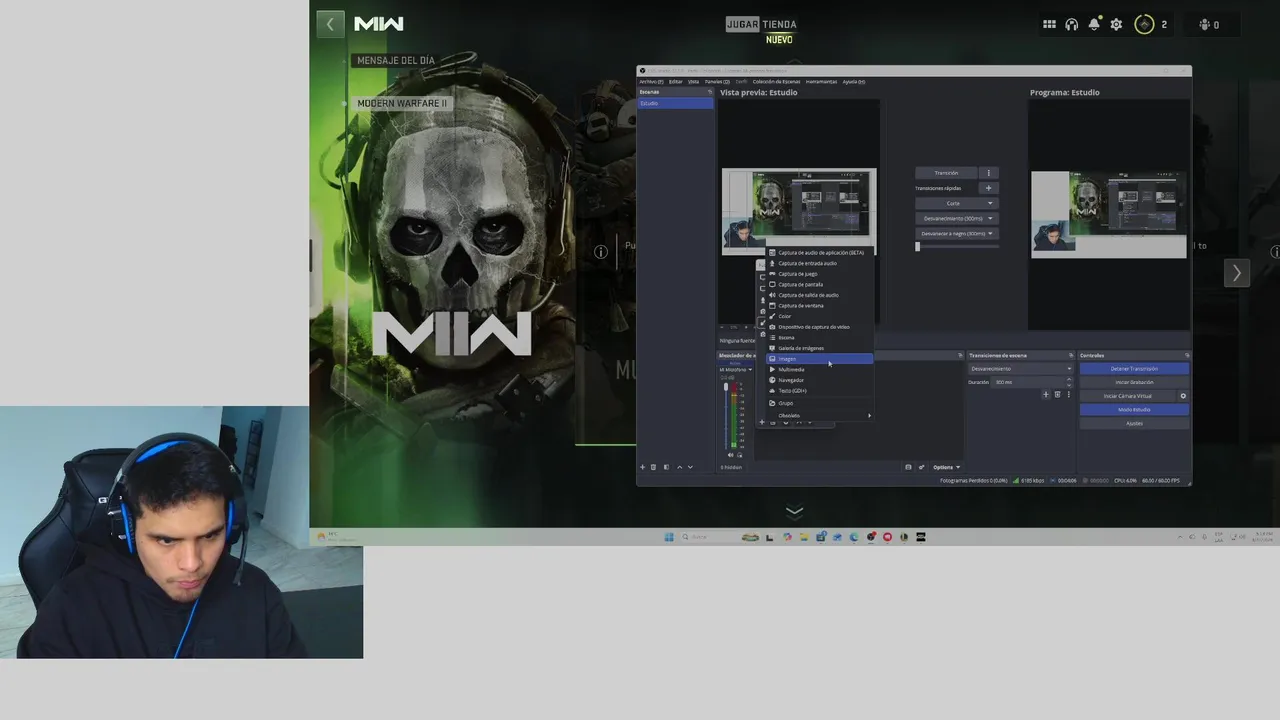Click Detener Transmisión button
The width and height of the screenshot is (1280, 720).
[x=1134, y=369]
